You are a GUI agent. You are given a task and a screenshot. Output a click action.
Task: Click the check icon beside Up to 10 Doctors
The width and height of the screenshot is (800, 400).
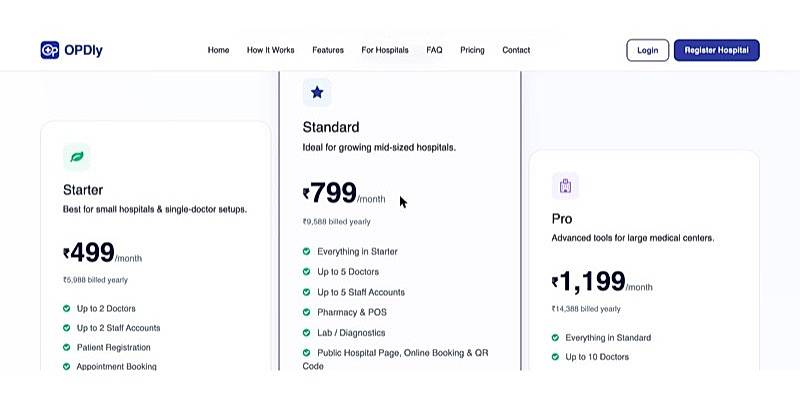(555, 357)
